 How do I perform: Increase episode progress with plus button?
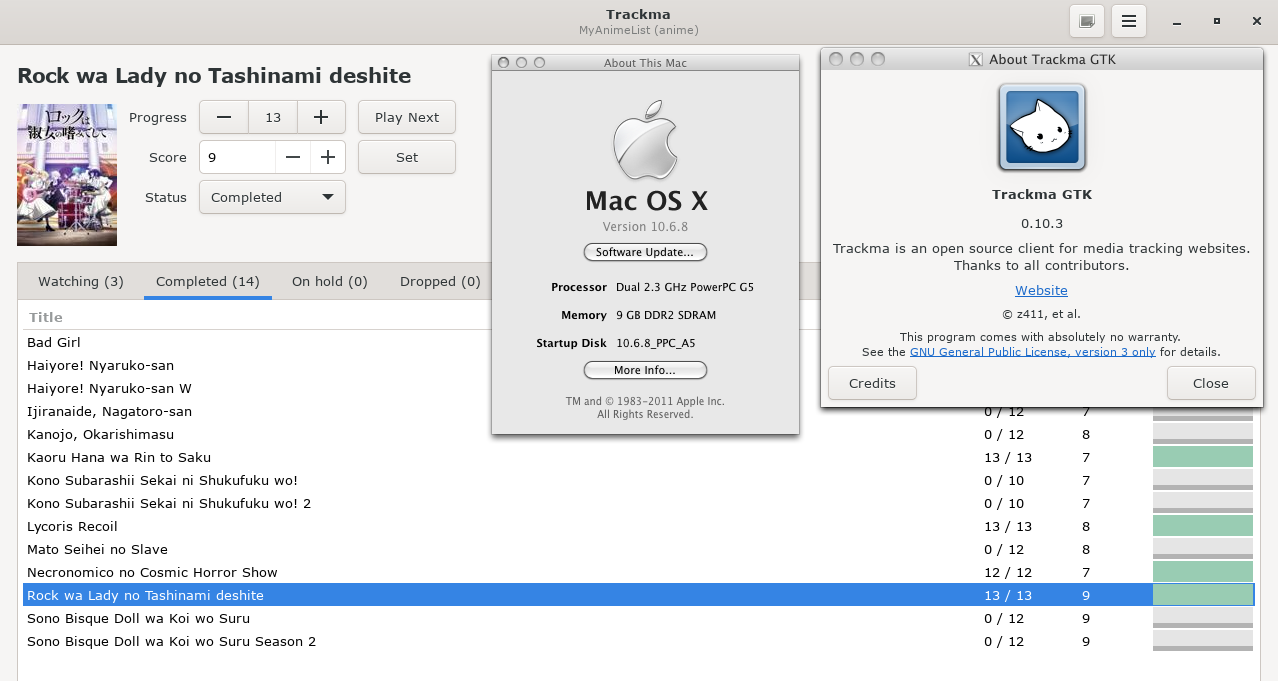point(321,117)
